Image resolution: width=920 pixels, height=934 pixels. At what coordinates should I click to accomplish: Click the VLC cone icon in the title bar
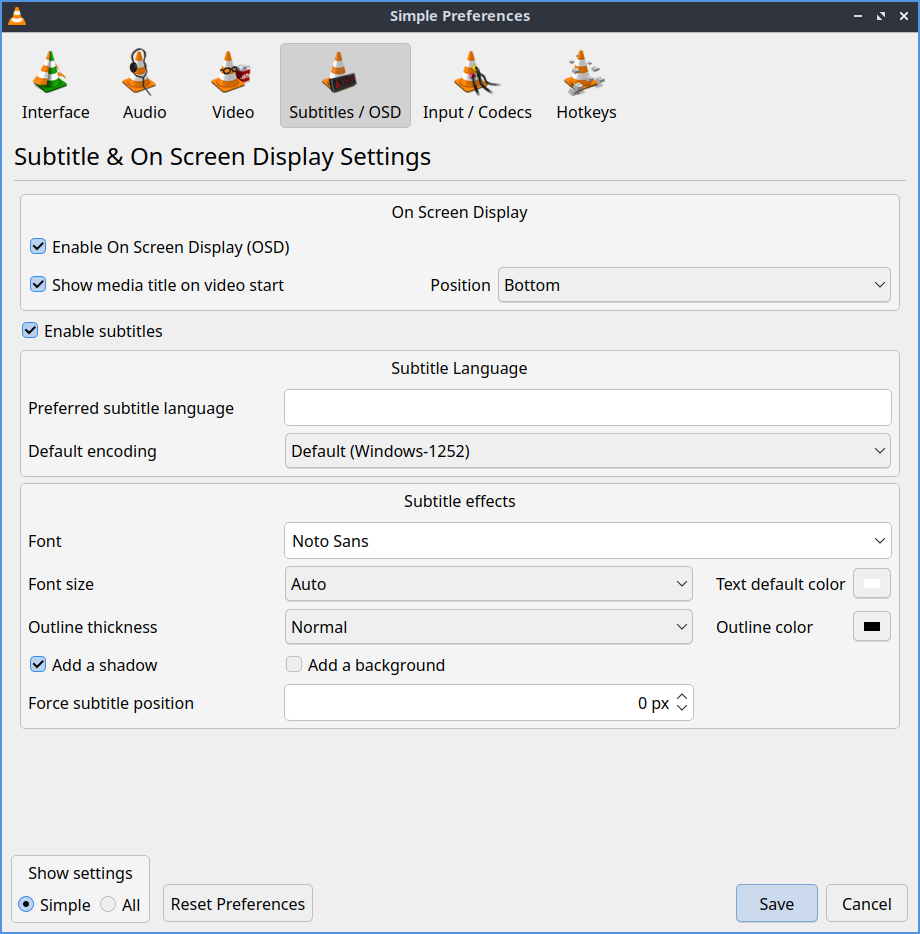coord(17,16)
